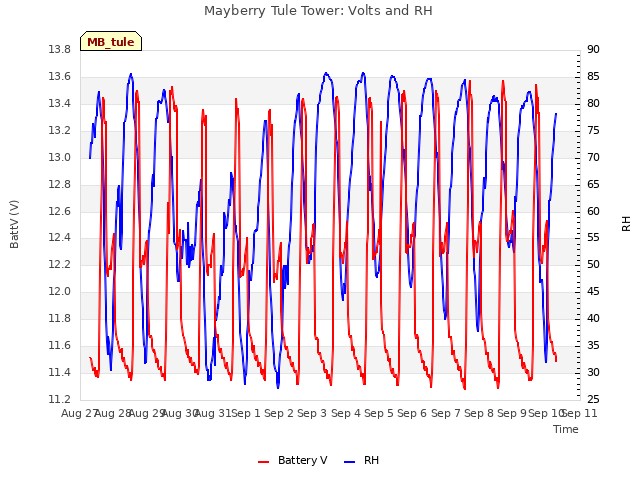The width and height of the screenshot is (640, 480).
Task: Click the Sep 8 date label
Action: (x=478, y=413)
